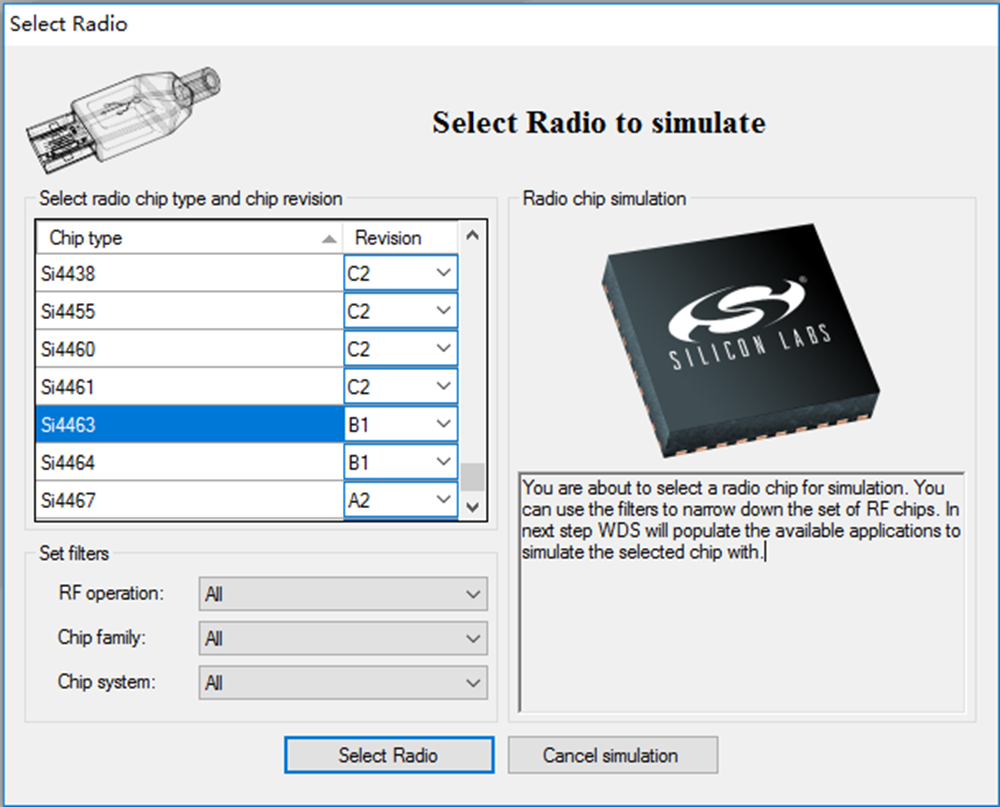The height and width of the screenshot is (807, 1000).
Task: Expand the Si4438 revision combo box
Action: [x=444, y=273]
